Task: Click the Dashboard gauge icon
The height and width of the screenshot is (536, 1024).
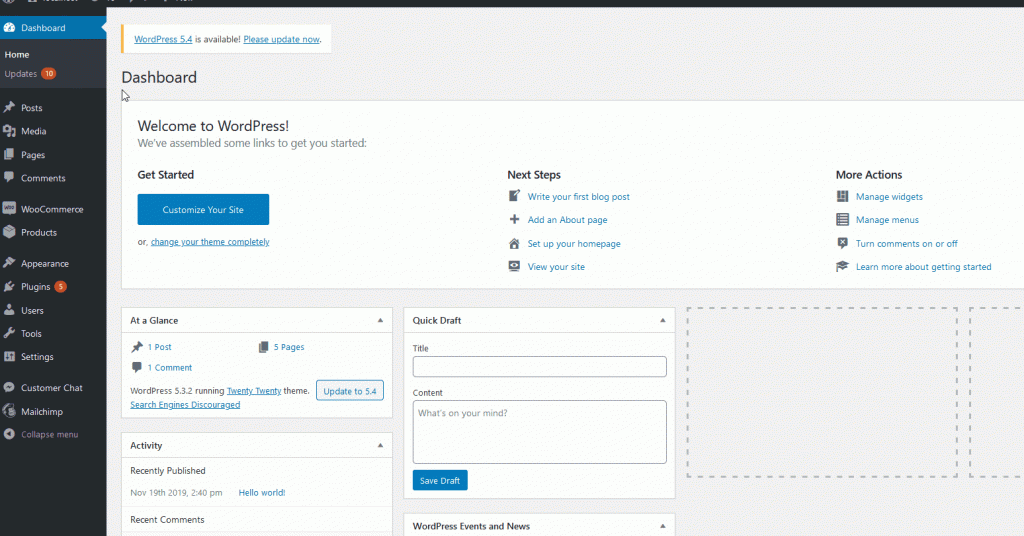Action: 9,27
